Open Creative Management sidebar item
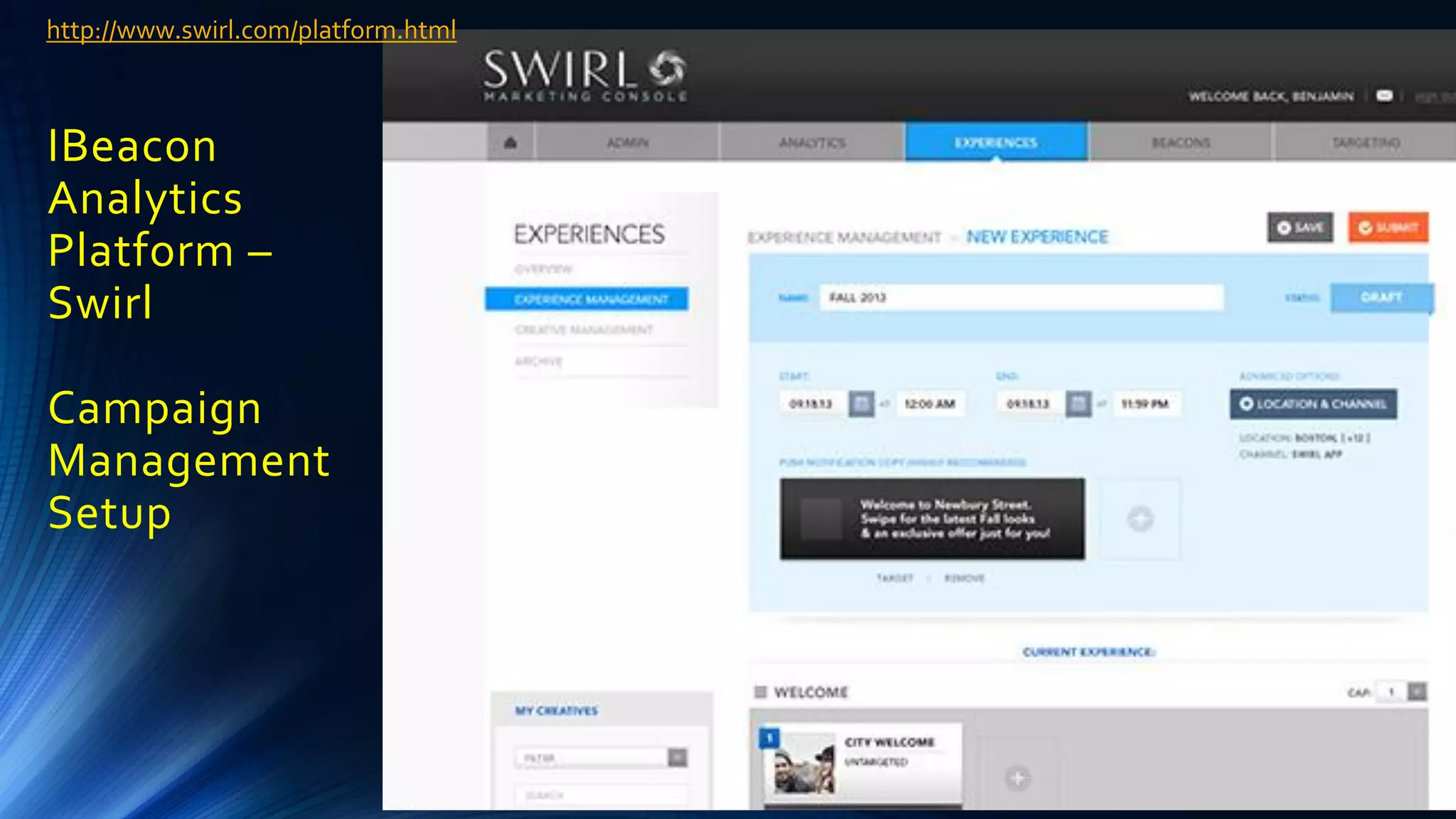1456x819 pixels. 584,330
